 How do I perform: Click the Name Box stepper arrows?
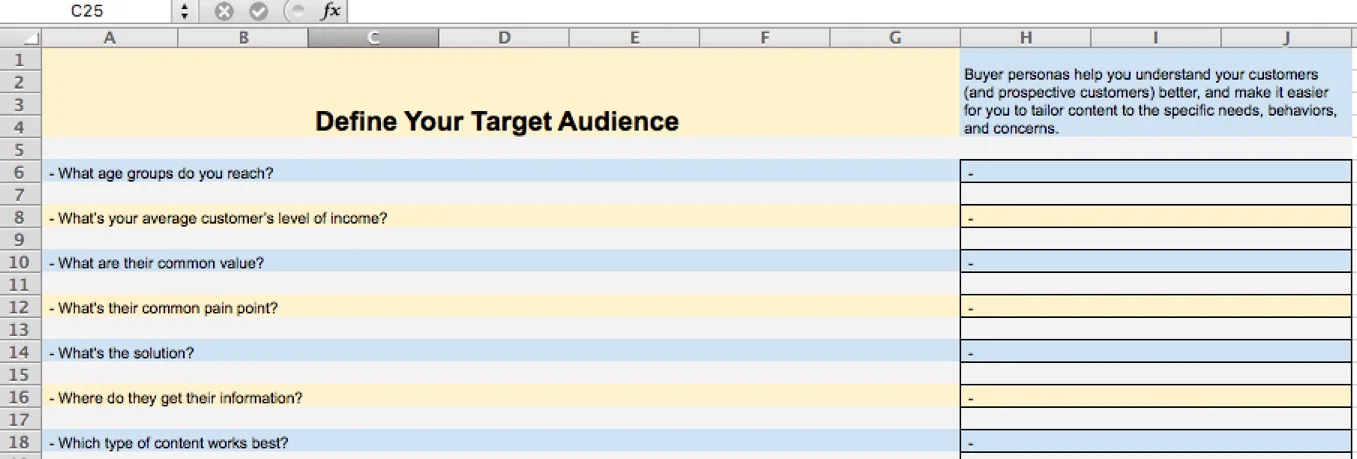pyautogui.click(x=185, y=12)
